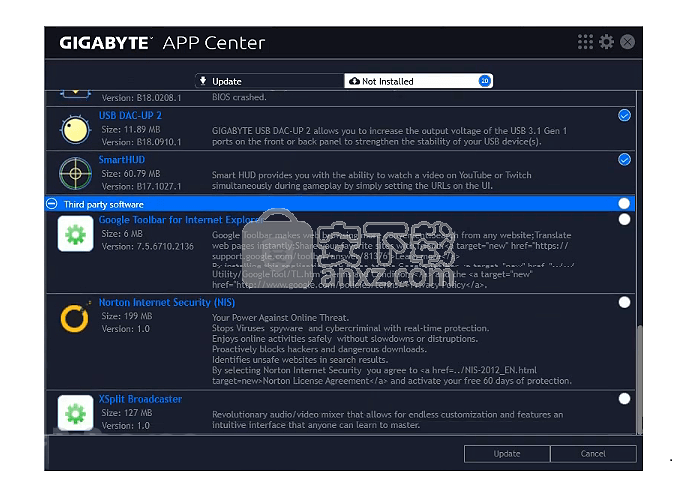Viewport: 700px width, 500px height.
Task: Select the Norton Internet Security checkbox
Action: [624, 302]
